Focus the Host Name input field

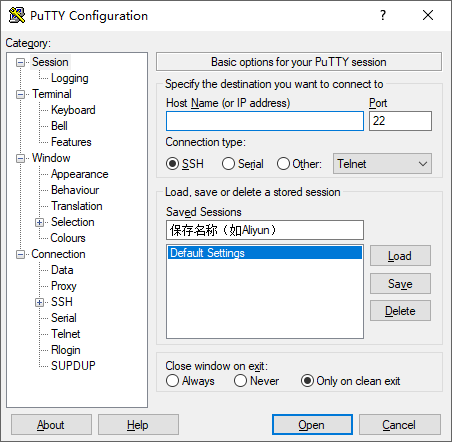265,121
